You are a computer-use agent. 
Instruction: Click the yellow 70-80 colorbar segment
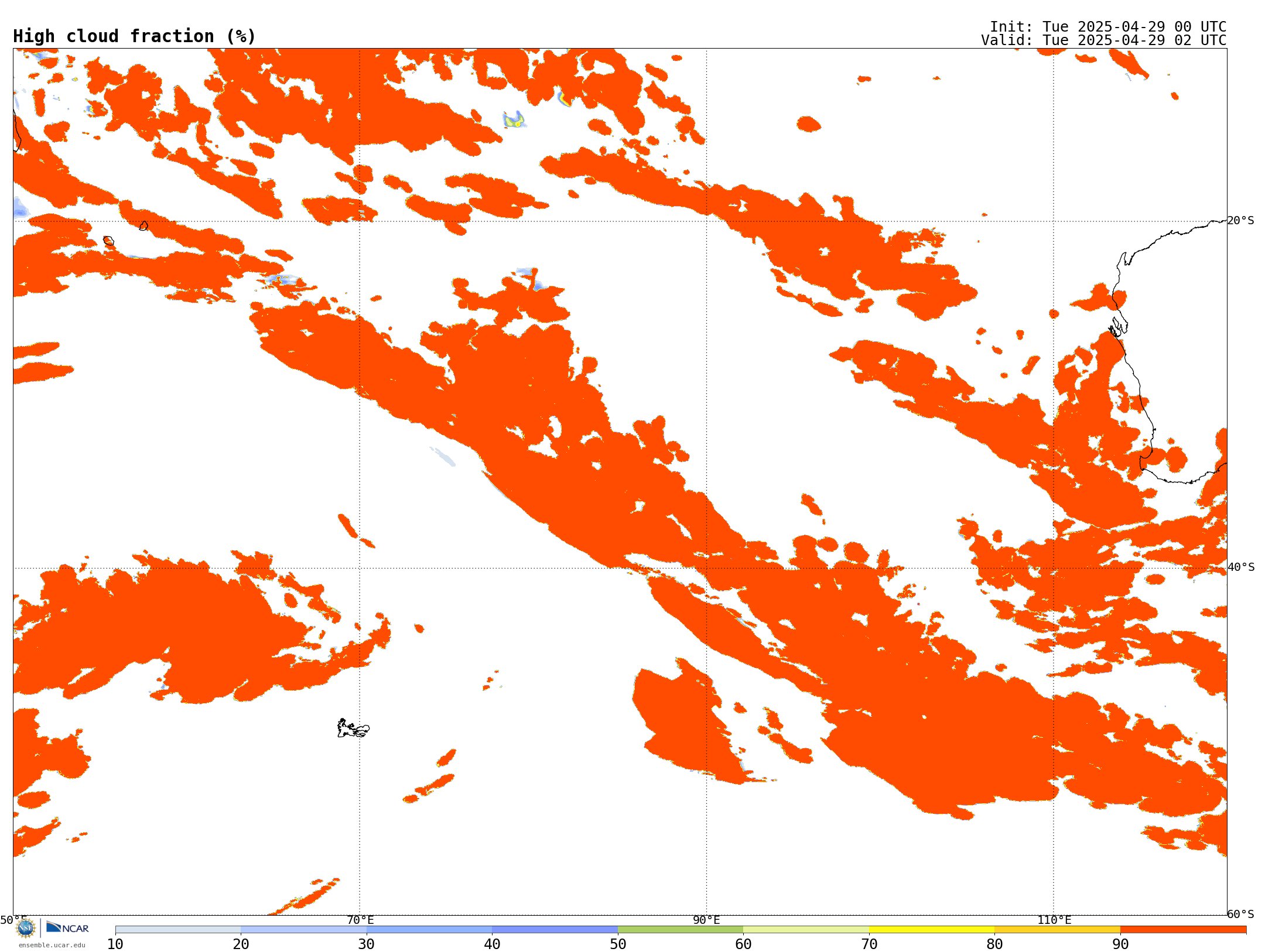932,930
